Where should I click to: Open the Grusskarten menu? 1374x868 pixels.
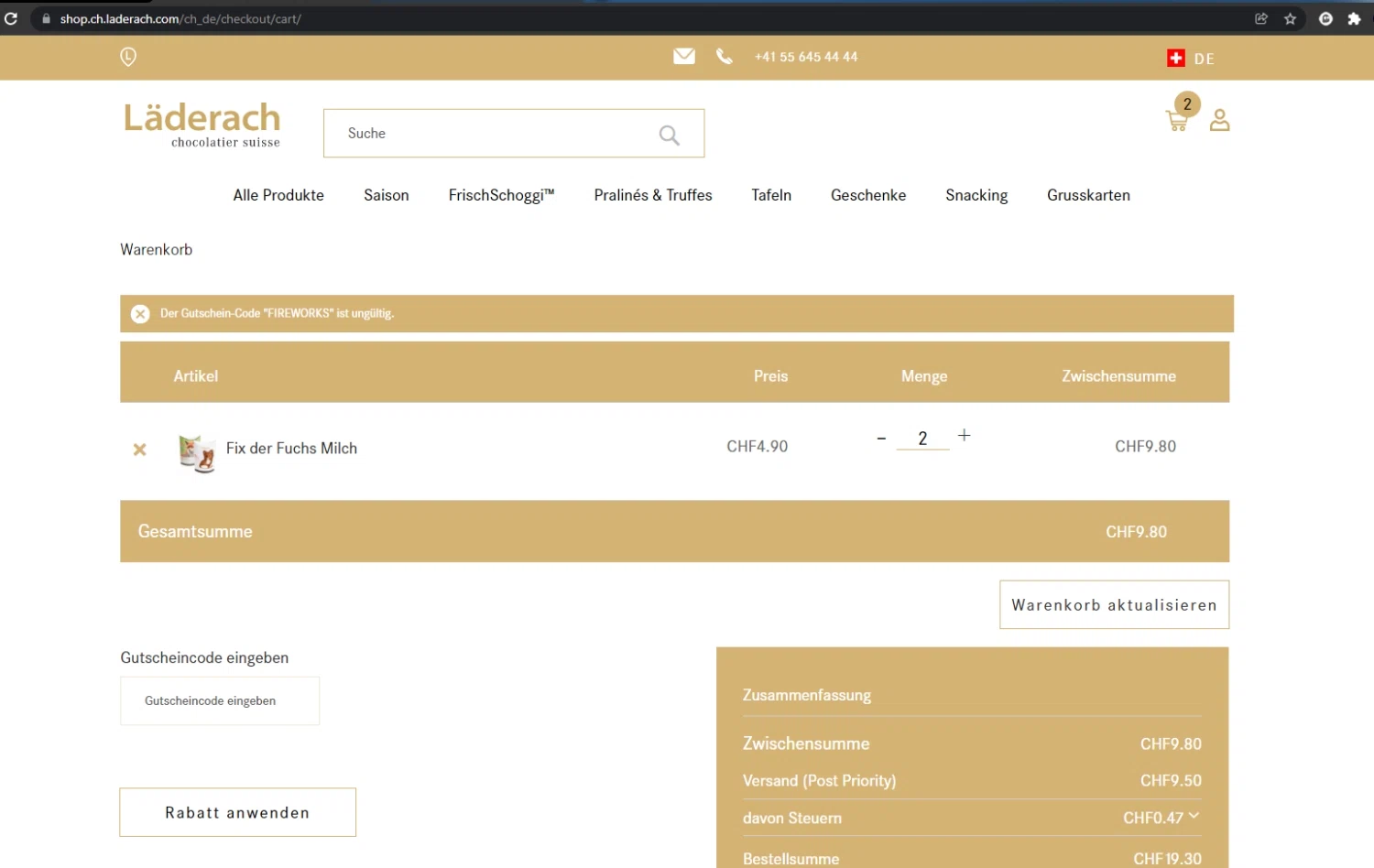[1088, 195]
